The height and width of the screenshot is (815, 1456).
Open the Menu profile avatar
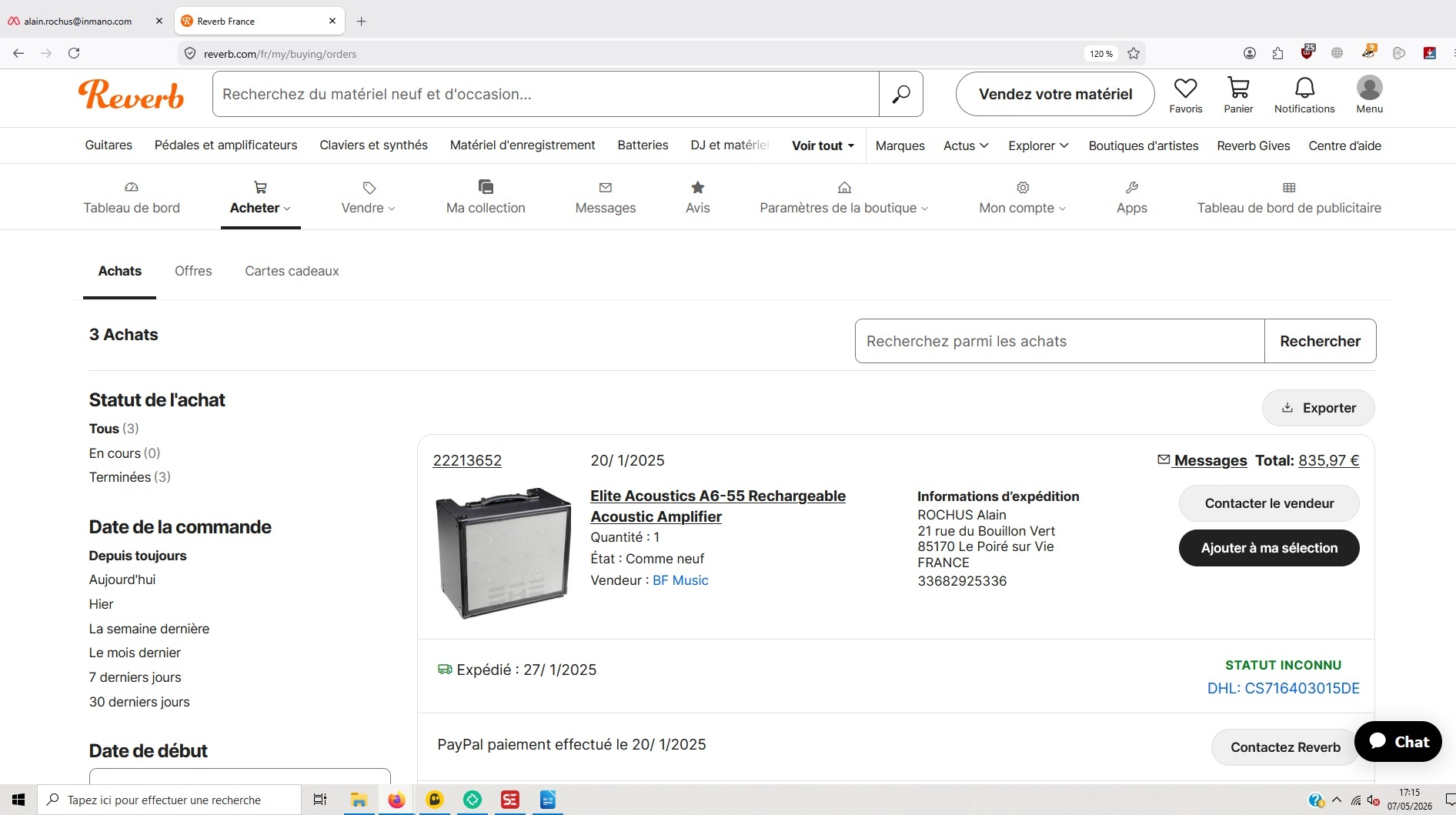[1369, 95]
